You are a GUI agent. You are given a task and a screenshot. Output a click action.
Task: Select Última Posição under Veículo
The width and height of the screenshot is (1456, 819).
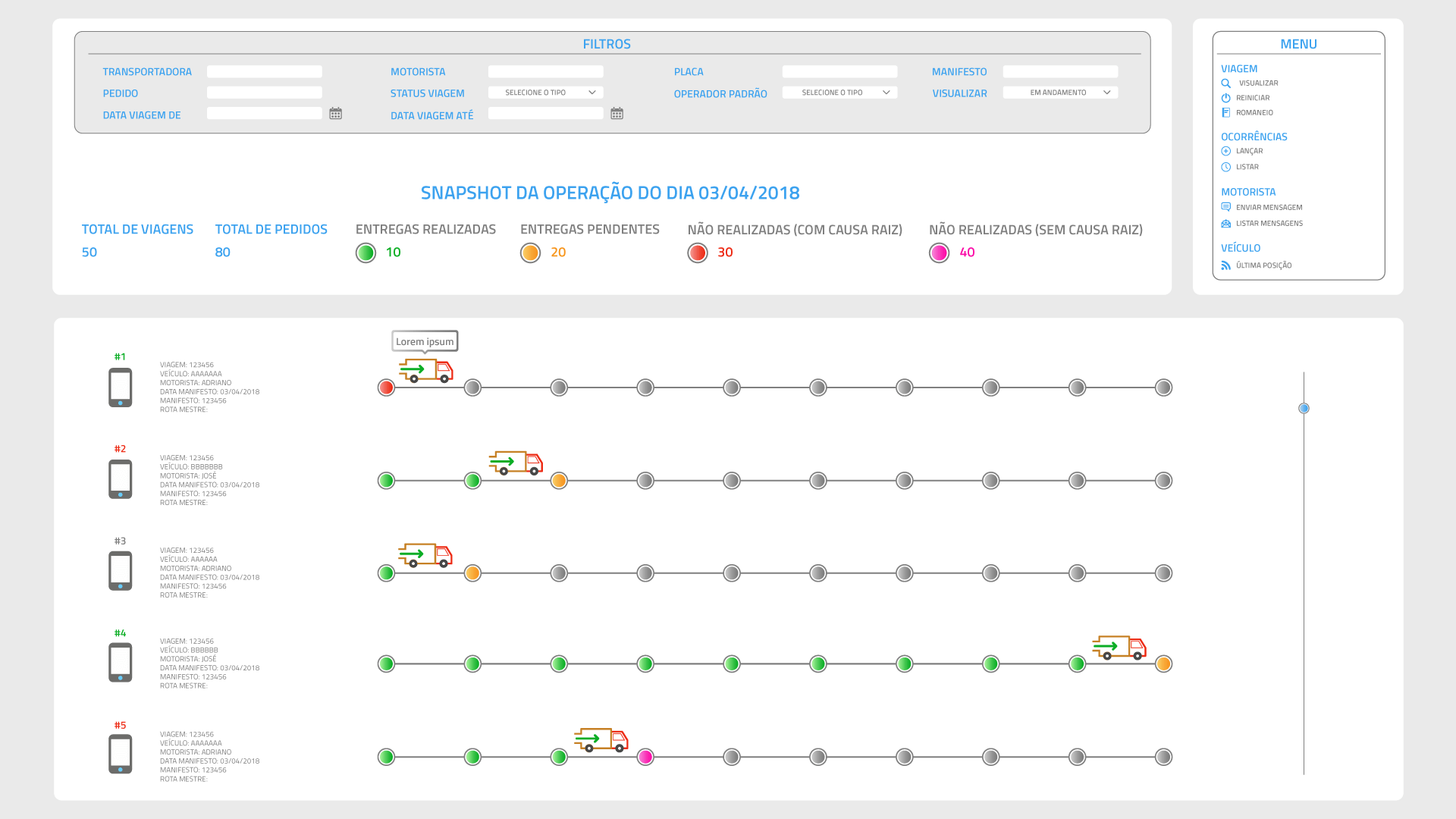1263,265
